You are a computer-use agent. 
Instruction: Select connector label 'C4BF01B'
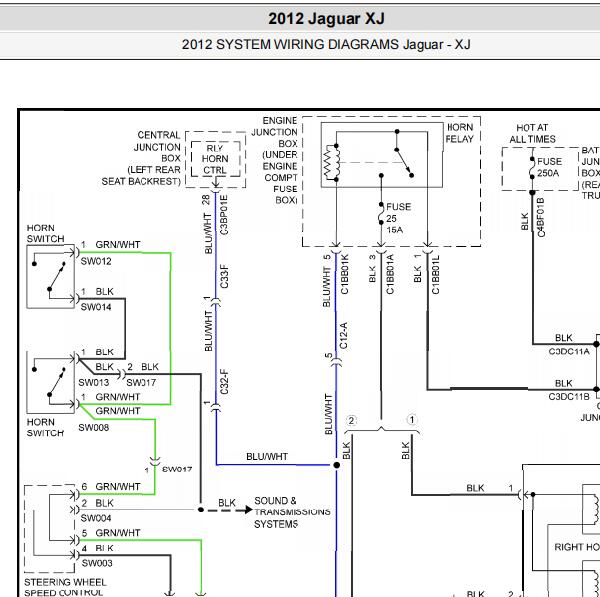click(541, 217)
